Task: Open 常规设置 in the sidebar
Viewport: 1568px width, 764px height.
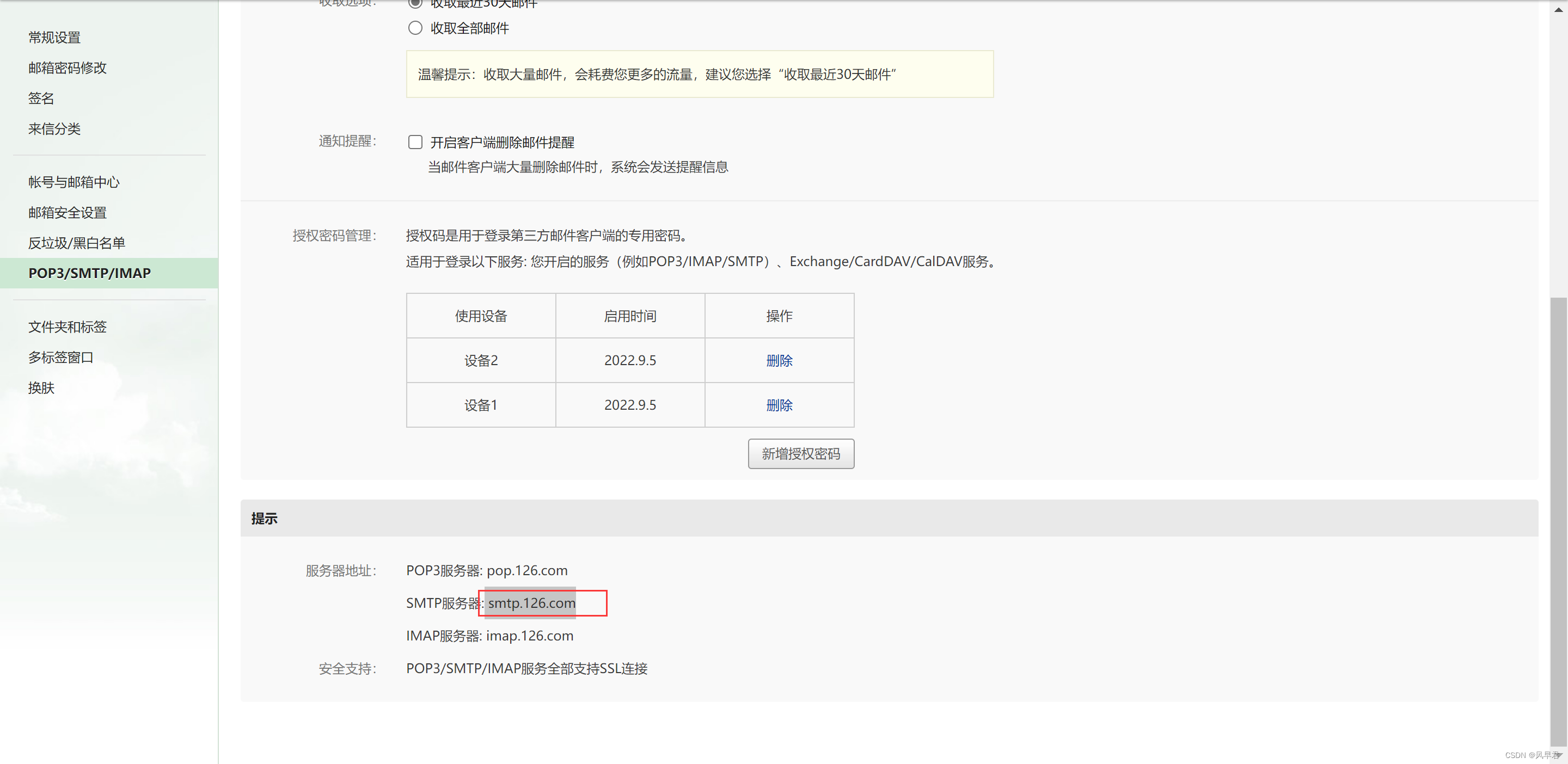Action: click(x=54, y=38)
